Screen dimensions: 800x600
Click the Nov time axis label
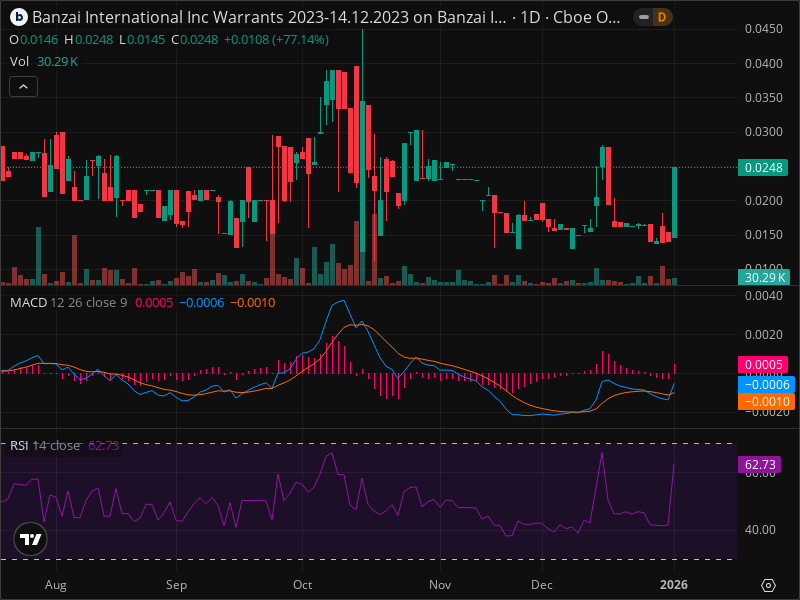pos(440,585)
